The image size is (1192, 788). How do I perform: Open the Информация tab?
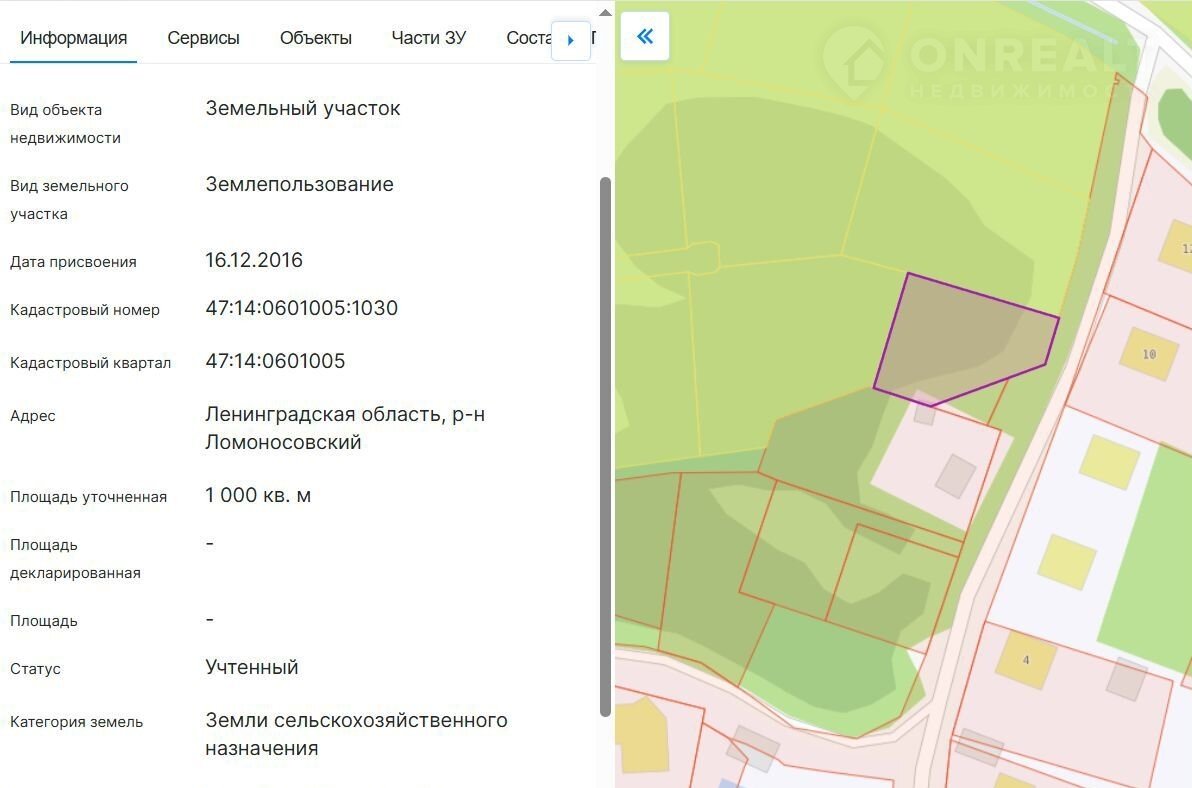pos(74,38)
